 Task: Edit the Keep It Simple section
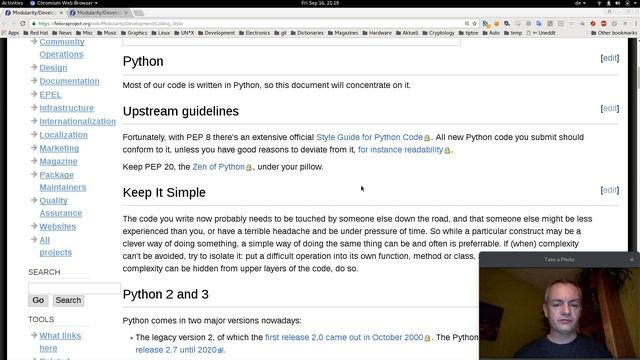tap(610, 190)
